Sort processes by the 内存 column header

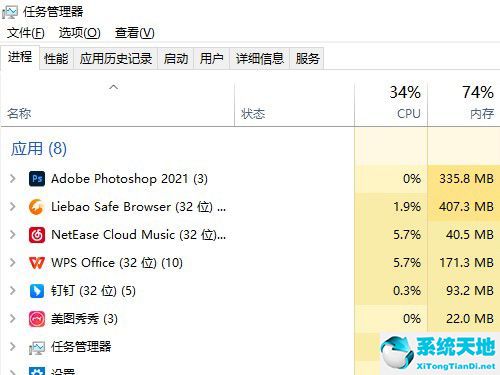click(464, 102)
